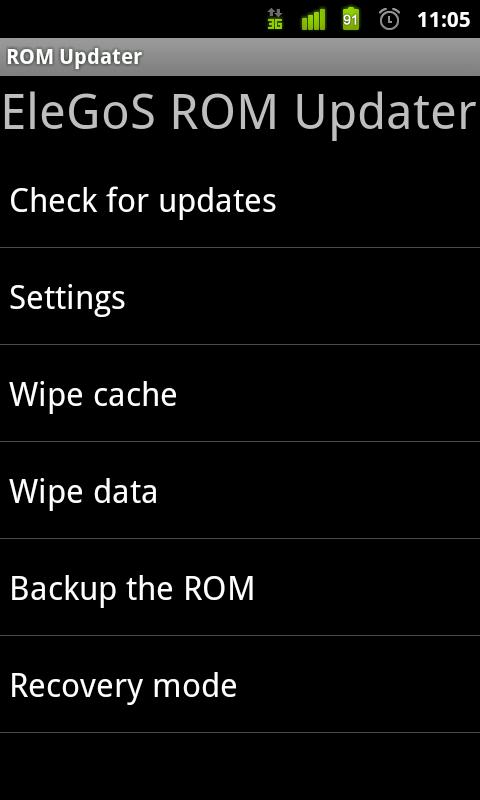Viewport: 480px width, 800px height.
Task: Select Check for updates
Action: click(240, 199)
